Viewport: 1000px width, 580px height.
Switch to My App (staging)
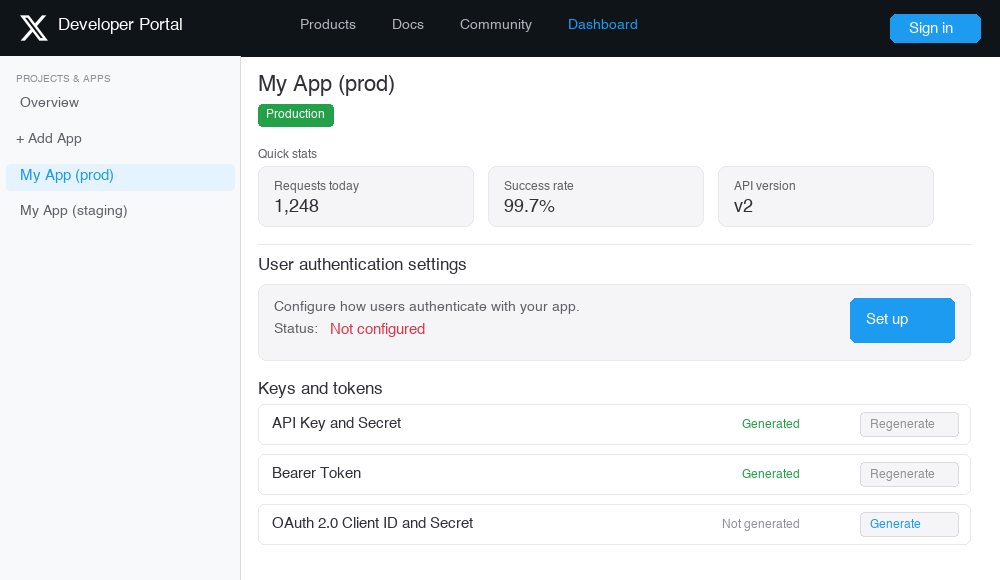(73, 210)
